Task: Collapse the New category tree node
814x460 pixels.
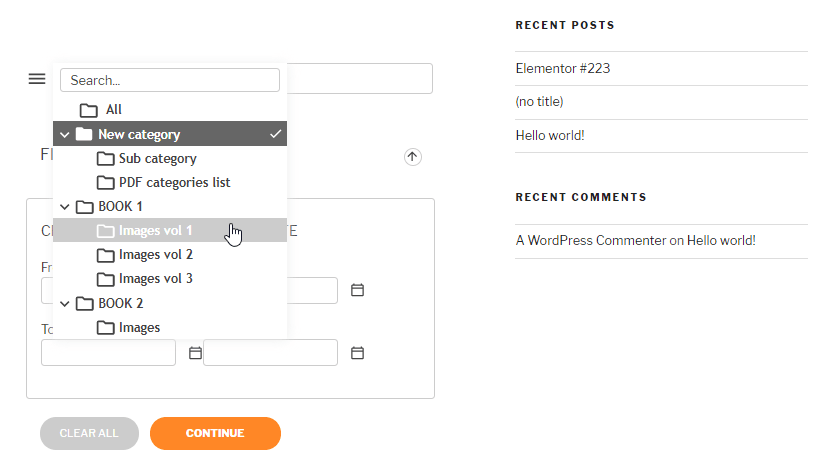Action: pos(65,134)
